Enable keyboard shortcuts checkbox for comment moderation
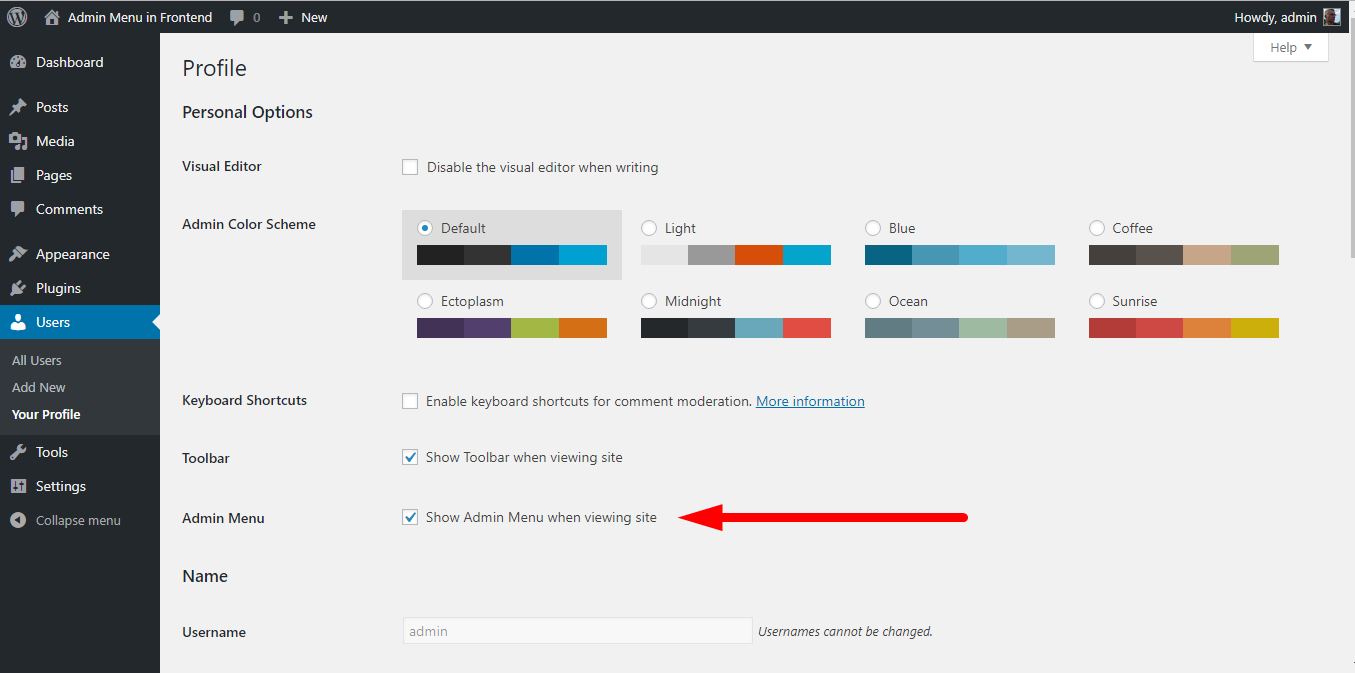1355x673 pixels. click(x=410, y=401)
